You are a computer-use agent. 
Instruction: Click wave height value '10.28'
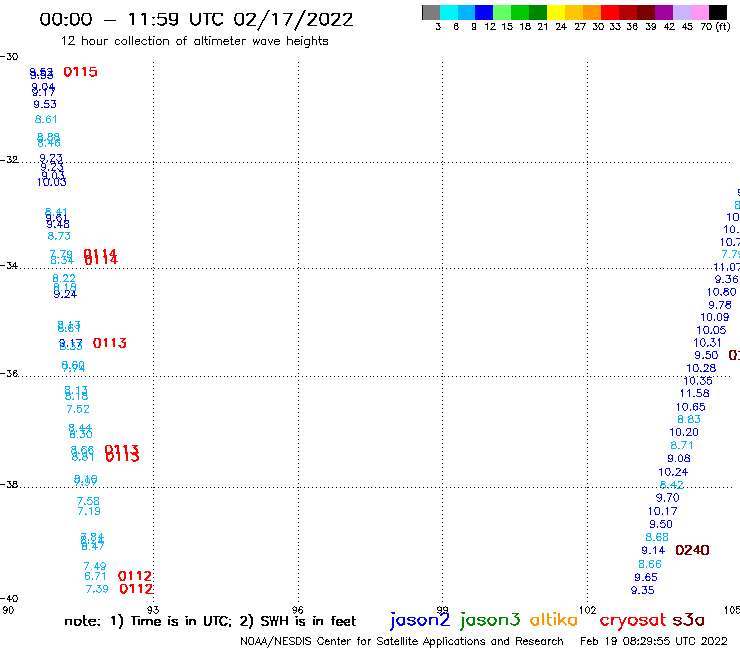(x=701, y=368)
